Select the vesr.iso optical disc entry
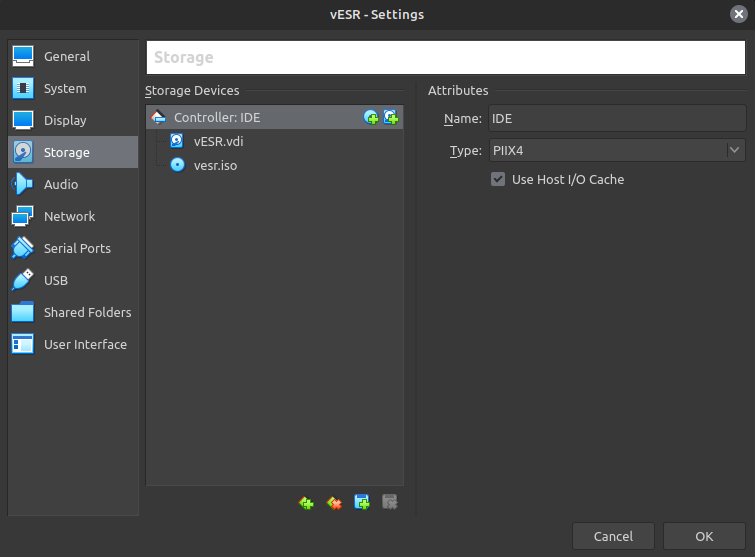The height and width of the screenshot is (557, 755). point(214,166)
